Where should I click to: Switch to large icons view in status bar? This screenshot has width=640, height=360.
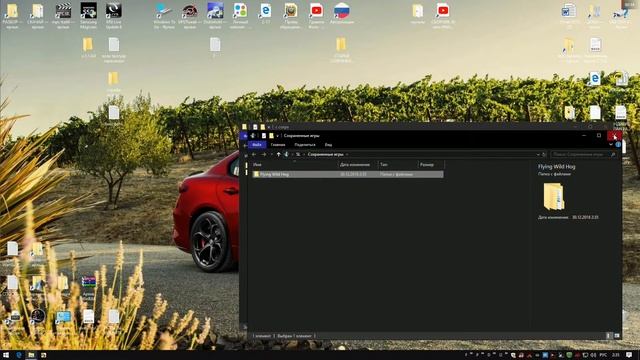617,336
